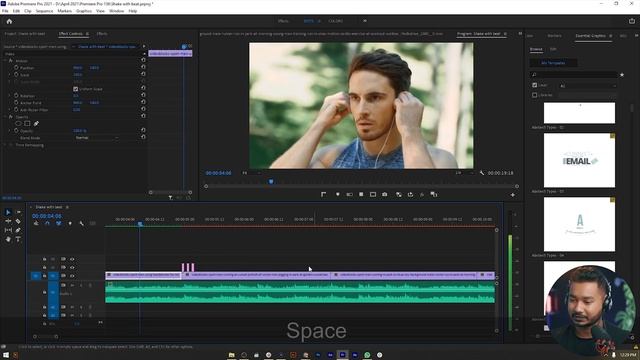Screen dimensions: 640x360
Task: Select the Track Select Forward tool
Action: pyautogui.click(x=18, y=212)
